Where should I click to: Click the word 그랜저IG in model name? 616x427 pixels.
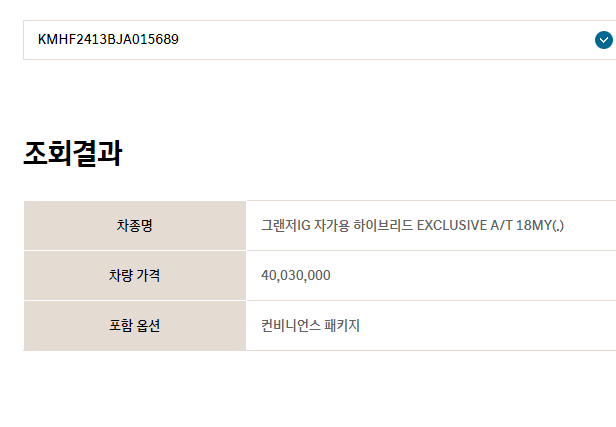tap(286, 225)
